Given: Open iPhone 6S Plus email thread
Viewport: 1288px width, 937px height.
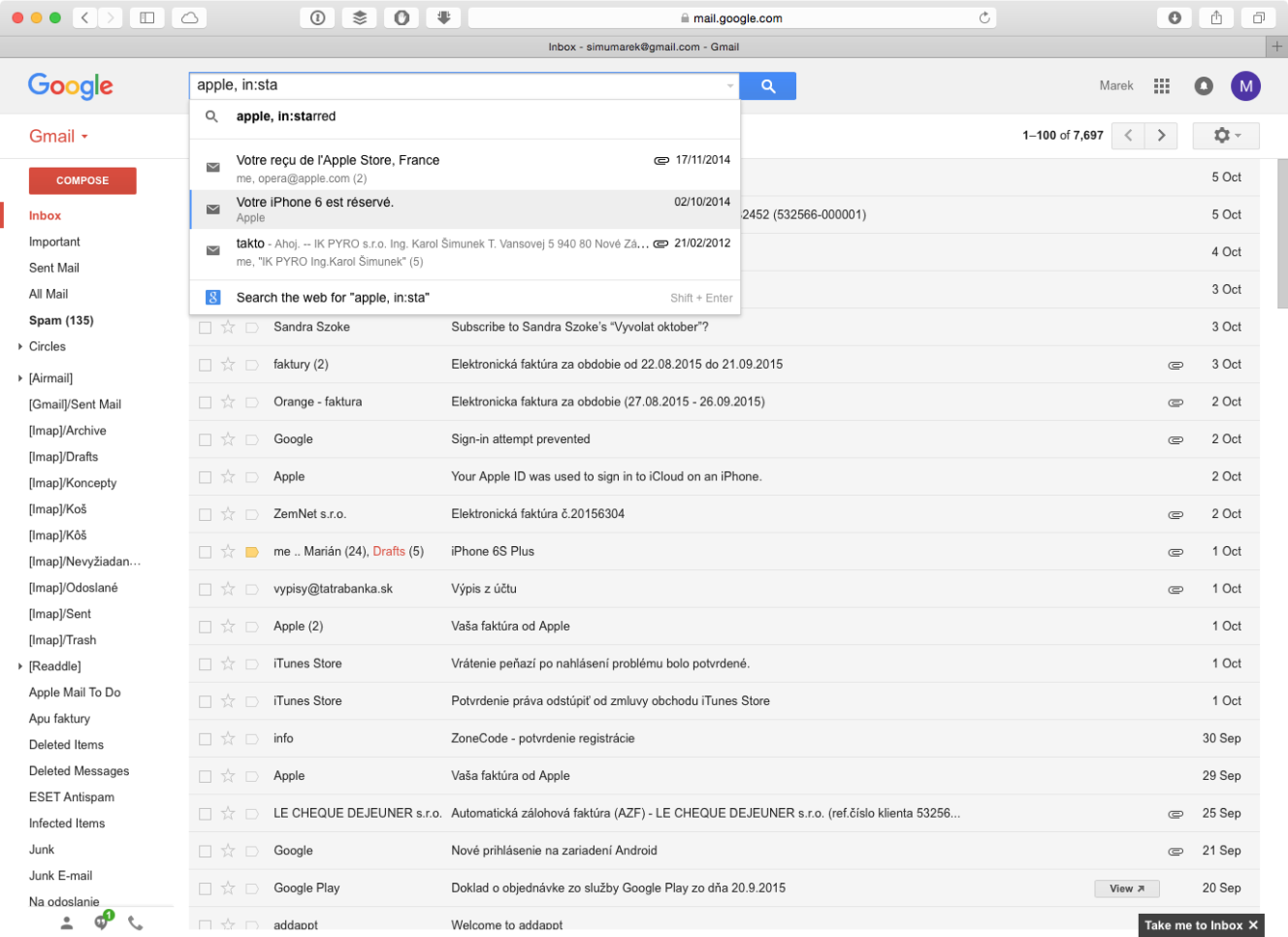Looking at the screenshot, I should [724, 552].
